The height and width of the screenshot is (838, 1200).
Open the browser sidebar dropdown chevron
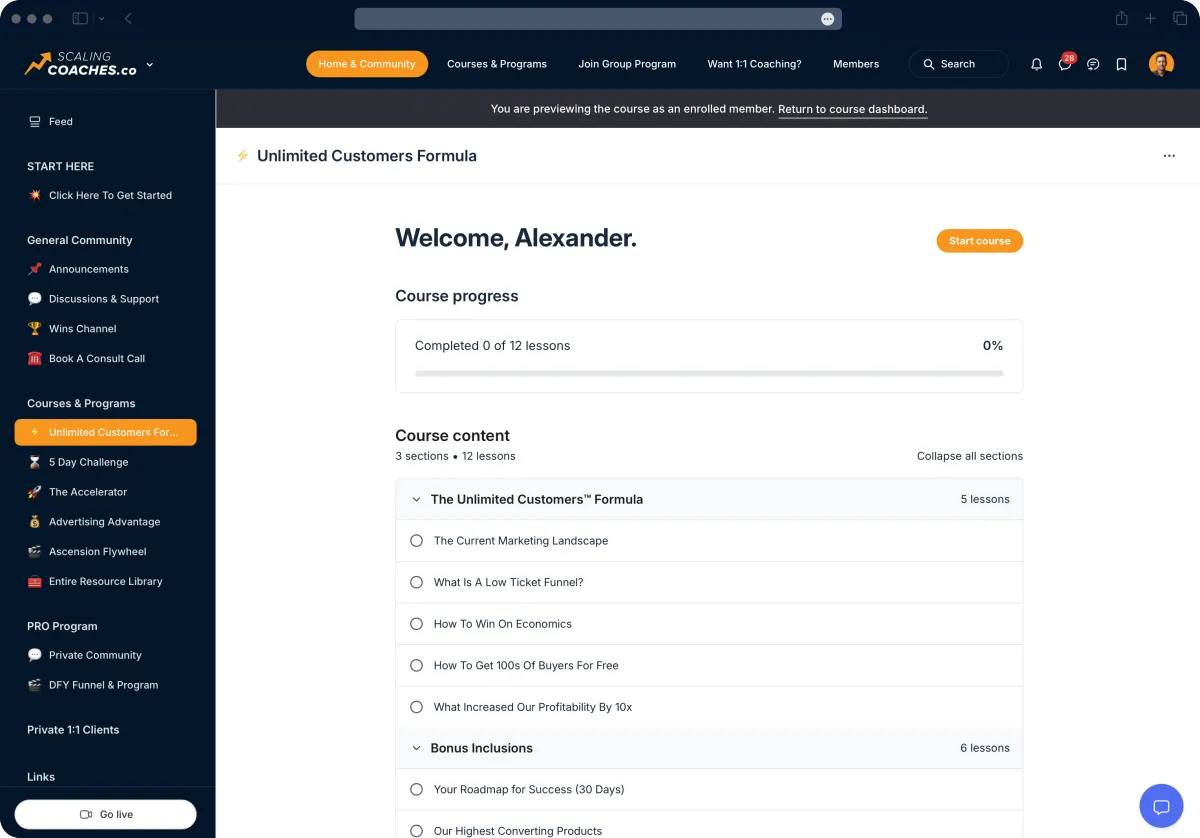click(x=101, y=19)
